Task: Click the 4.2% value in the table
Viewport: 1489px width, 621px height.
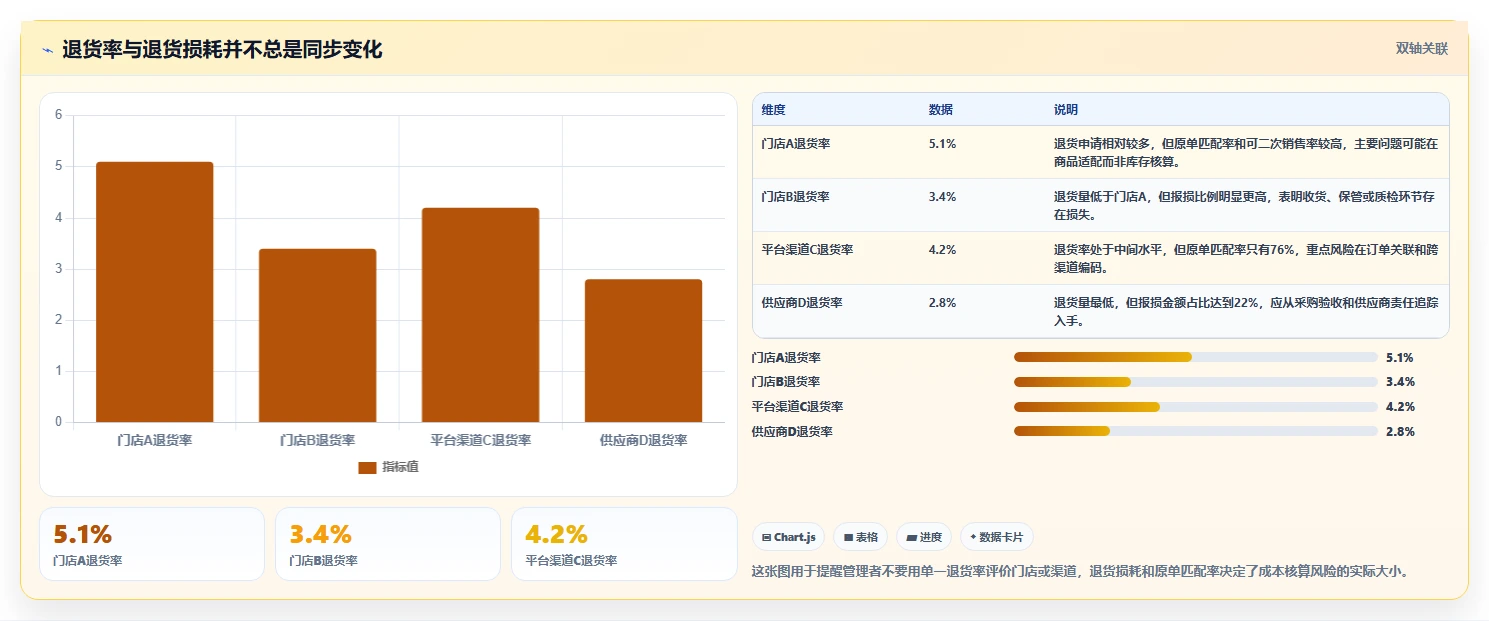Action: [x=942, y=250]
